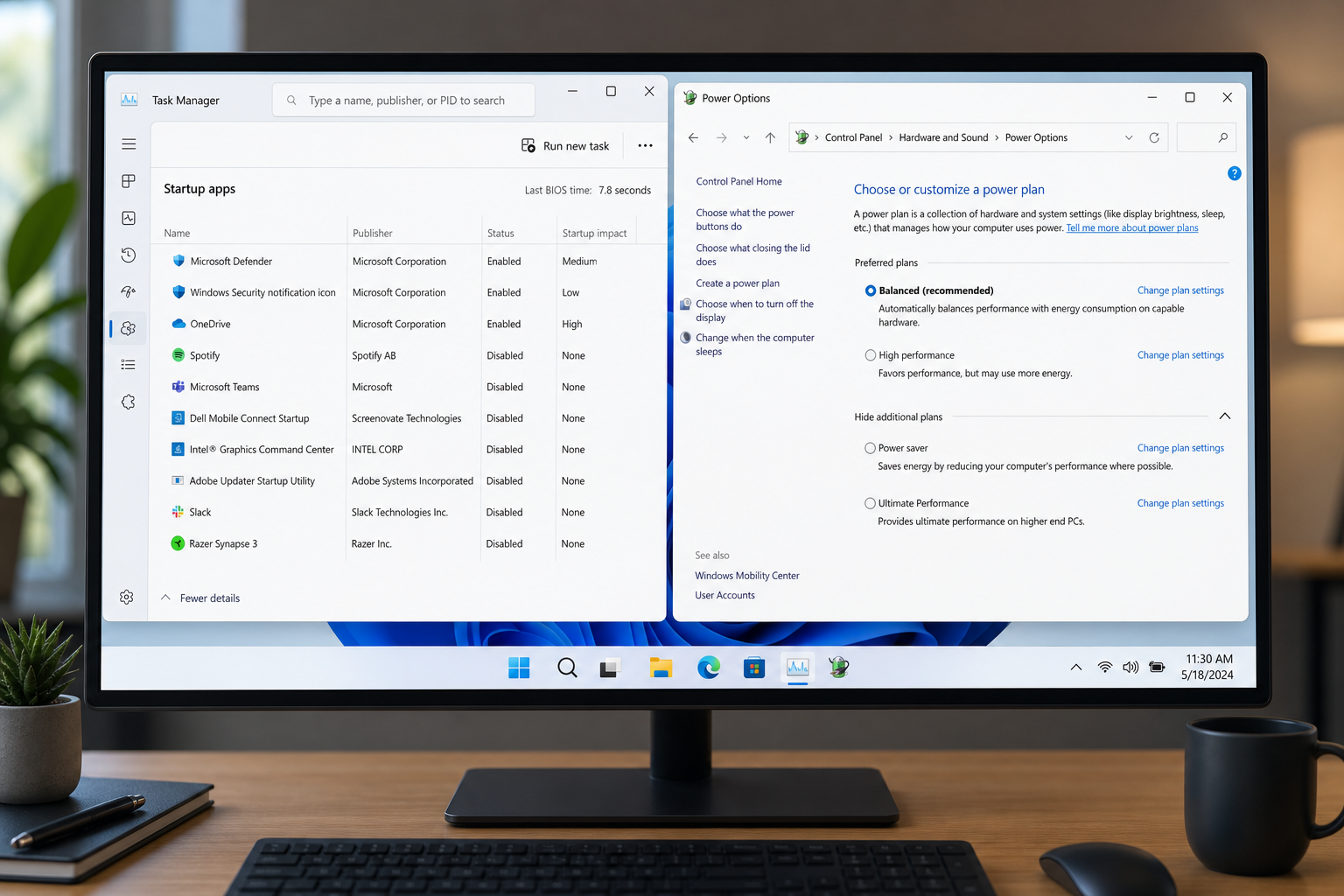
Task: Open the Processes page in Task Manager
Action: coord(129,181)
